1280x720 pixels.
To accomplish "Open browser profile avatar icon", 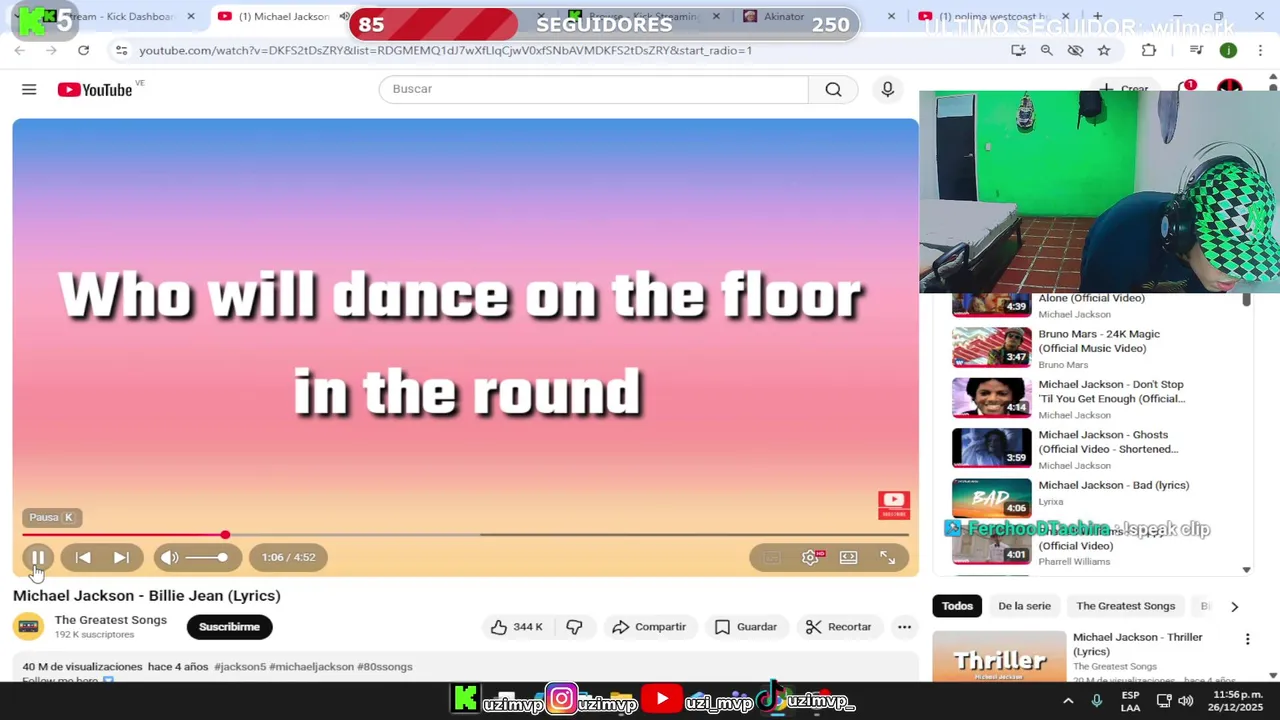I will coord(1228,50).
